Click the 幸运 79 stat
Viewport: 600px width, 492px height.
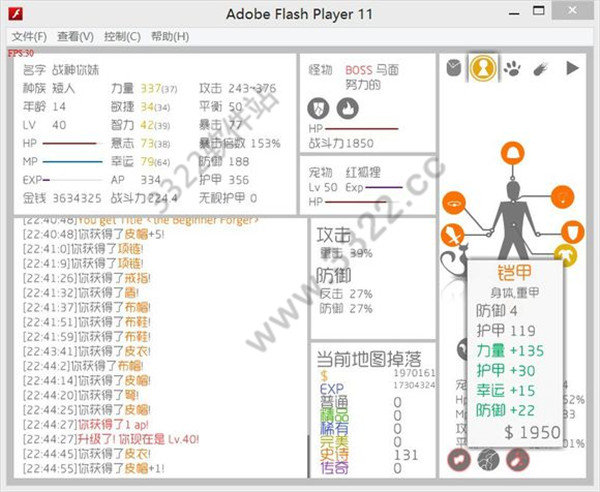coord(140,161)
